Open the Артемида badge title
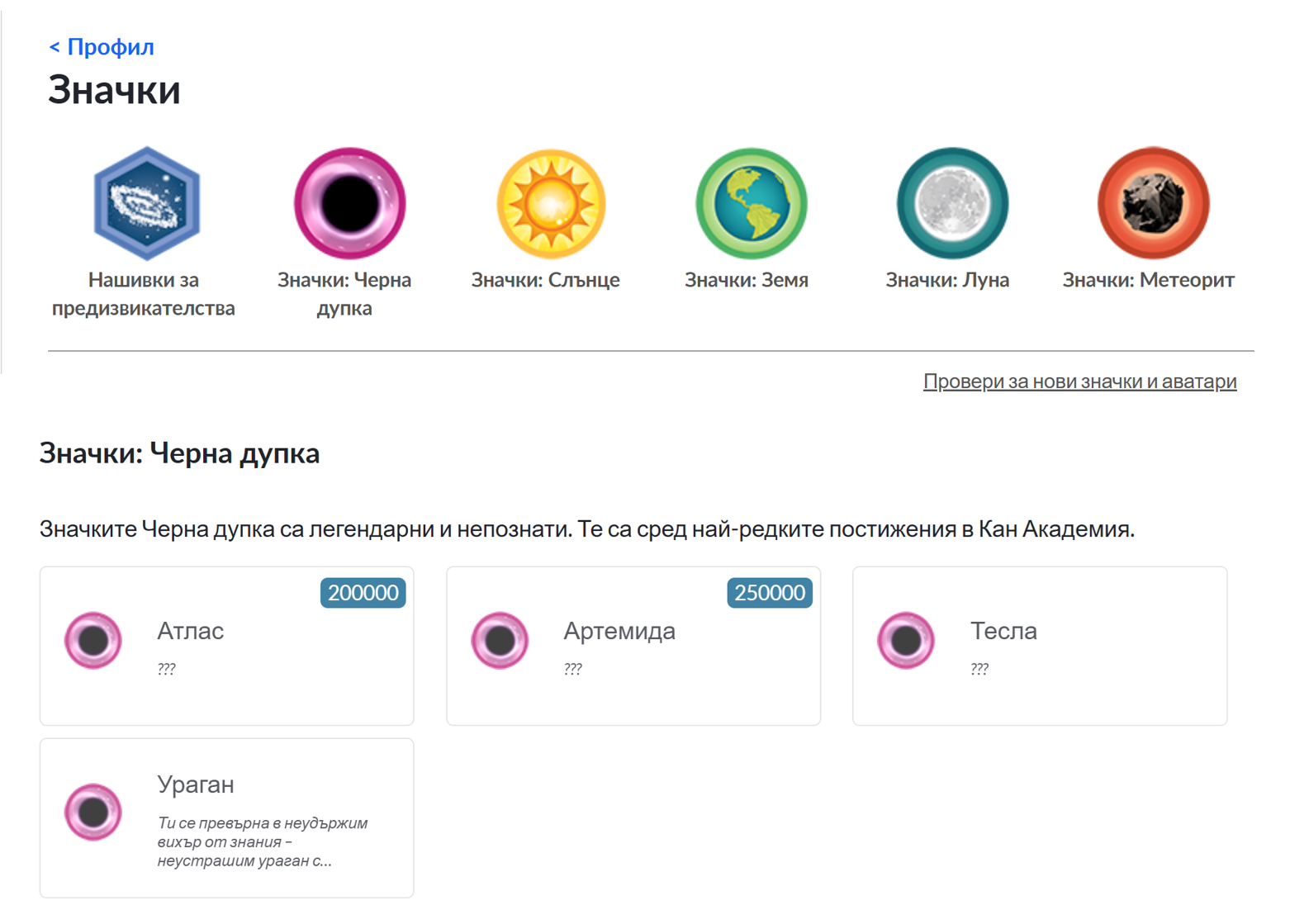This screenshot has width=1290, height=924. 619,631
